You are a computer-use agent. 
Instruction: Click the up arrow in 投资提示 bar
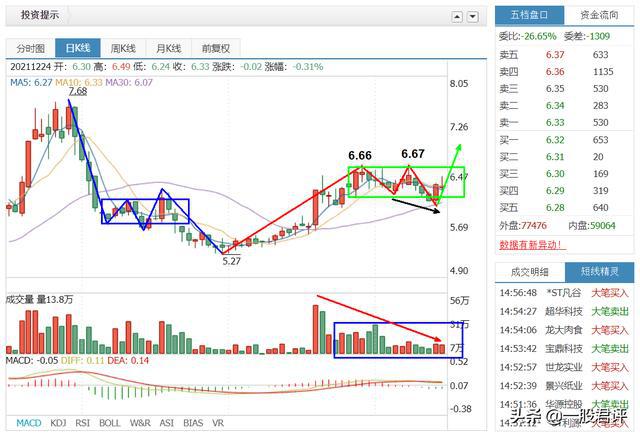(457, 17)
